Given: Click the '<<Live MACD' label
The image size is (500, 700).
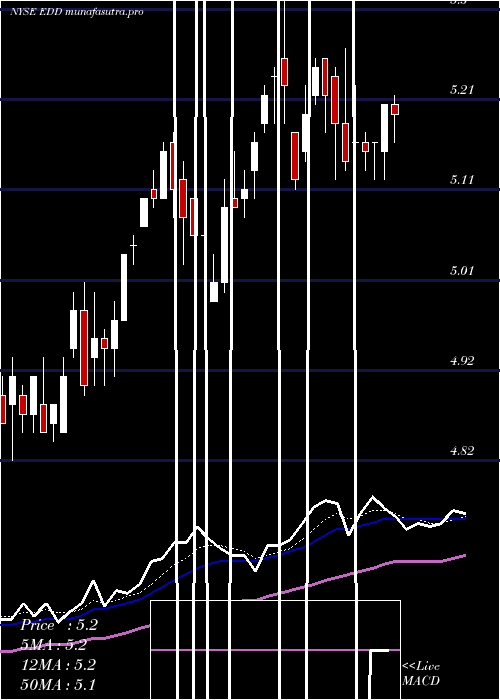Looking at the screenshot, I should (421, 674).
